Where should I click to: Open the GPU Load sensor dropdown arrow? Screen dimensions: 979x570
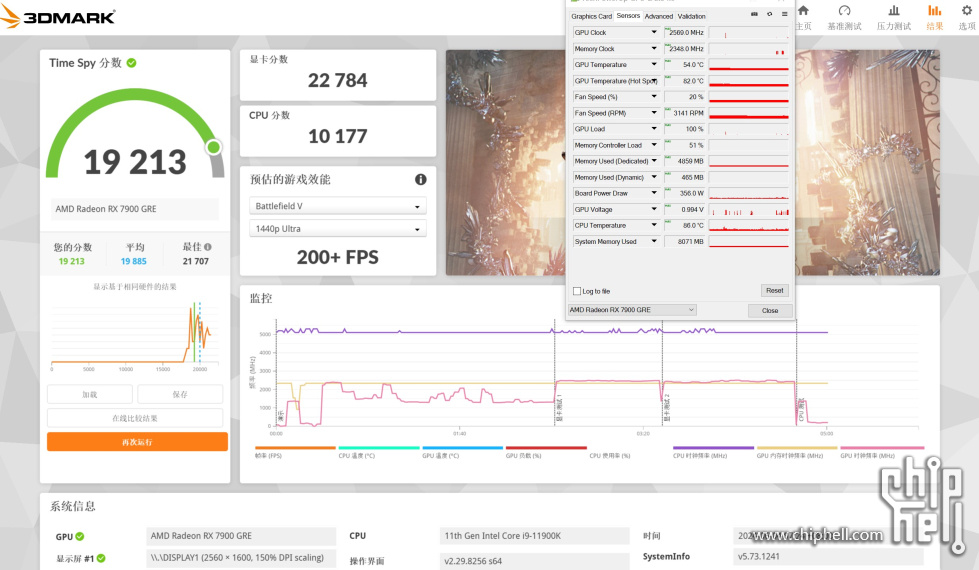tap(654, 129)
